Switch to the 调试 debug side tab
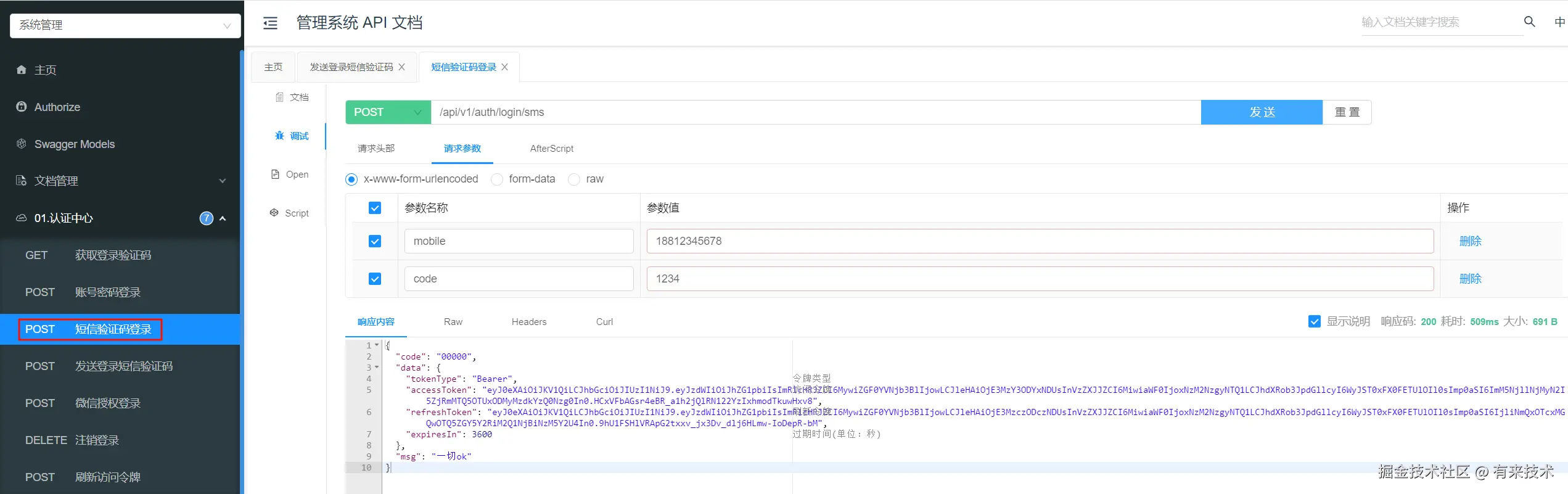This screenshot has height=494, width=1568. coord(292,136)
